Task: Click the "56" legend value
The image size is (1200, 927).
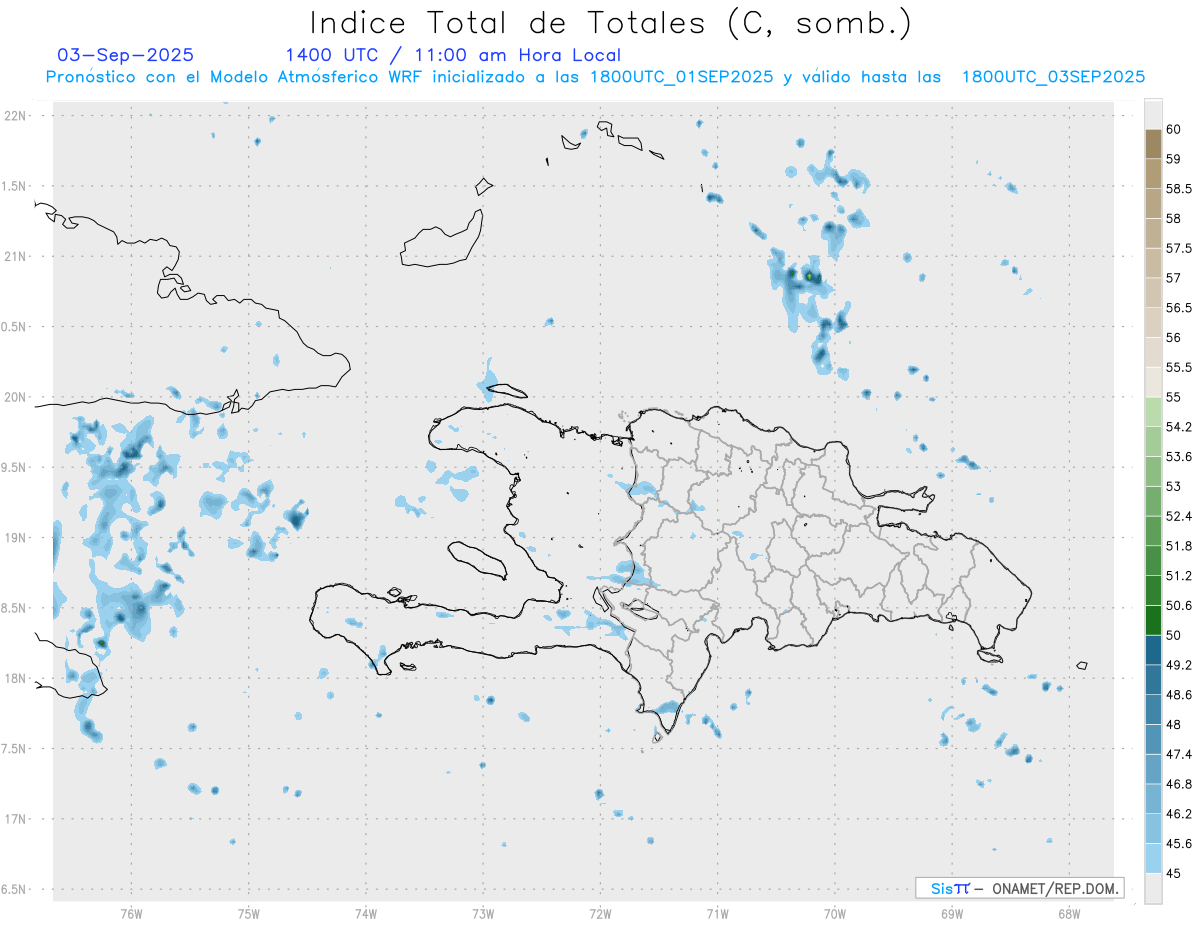Action: (1173, 338)
